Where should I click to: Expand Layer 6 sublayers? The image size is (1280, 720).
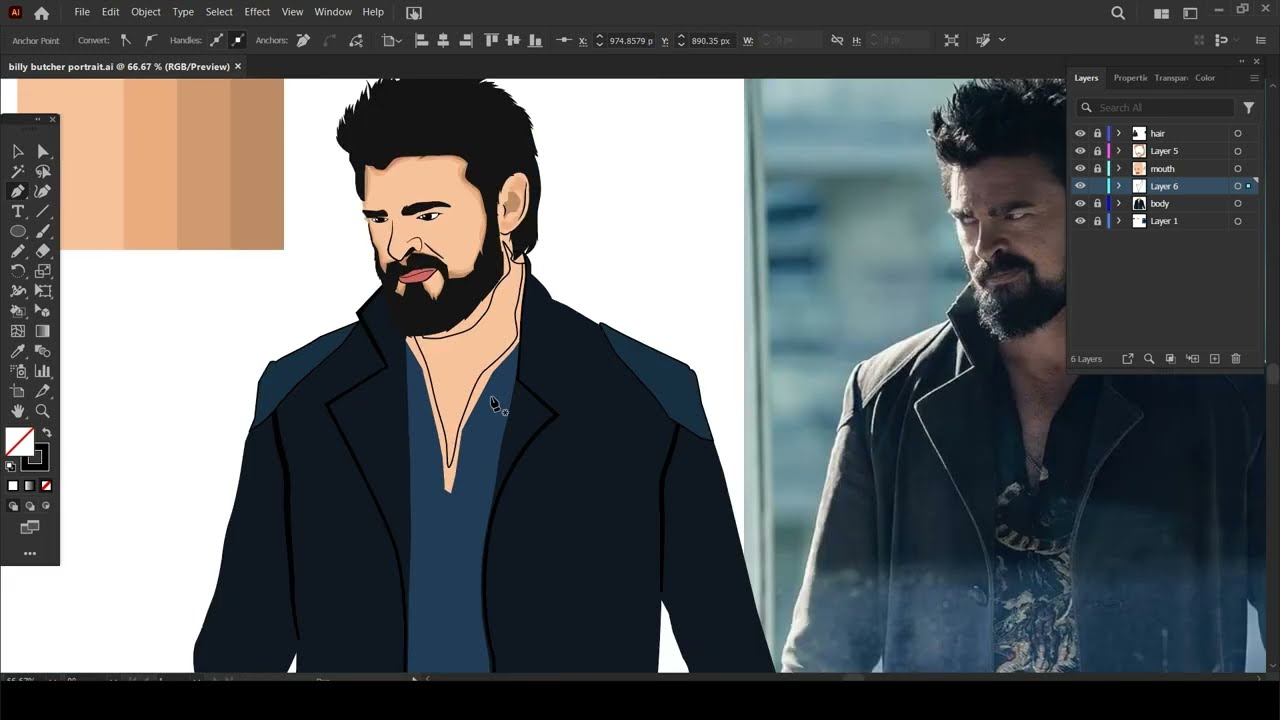[1119, 186]
